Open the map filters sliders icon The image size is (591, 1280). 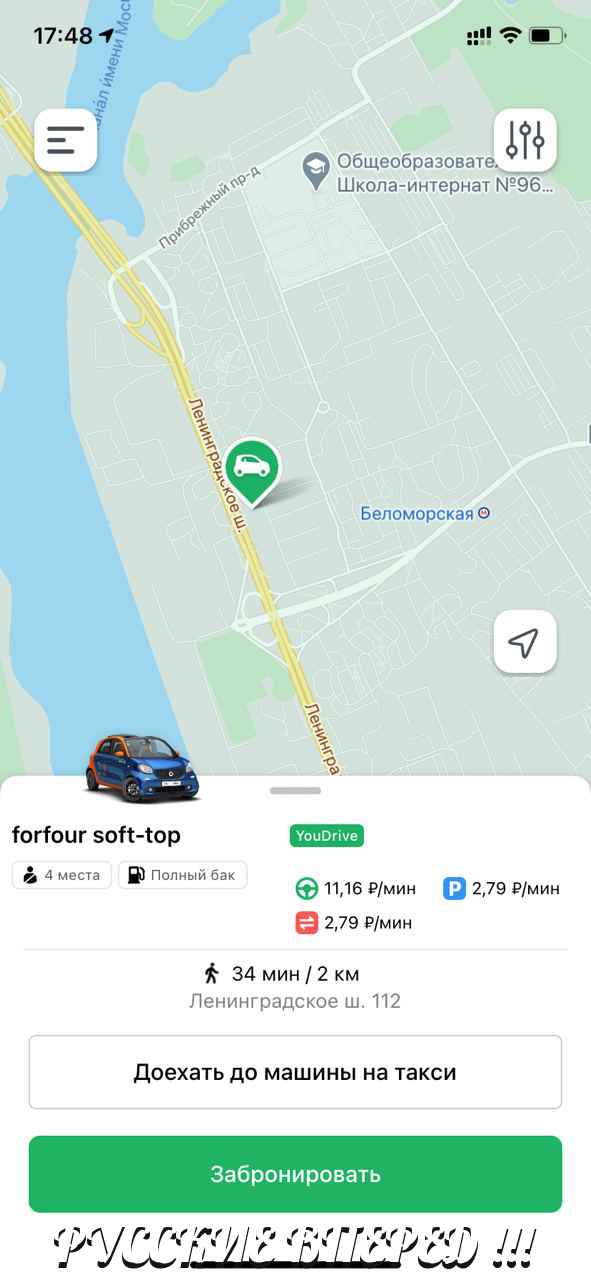(x=525, y=140)
